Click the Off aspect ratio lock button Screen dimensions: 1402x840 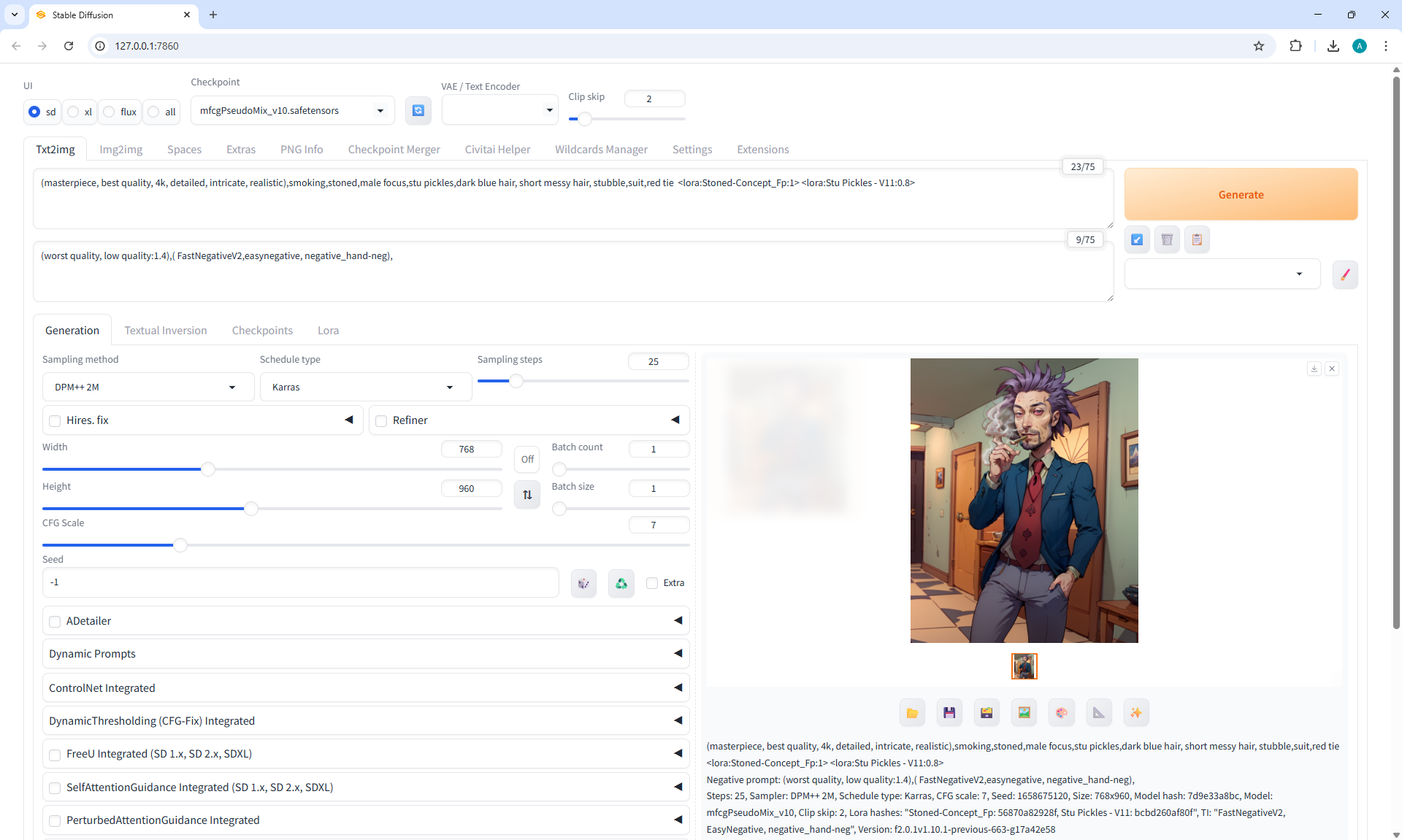click(x=527, y=459)
